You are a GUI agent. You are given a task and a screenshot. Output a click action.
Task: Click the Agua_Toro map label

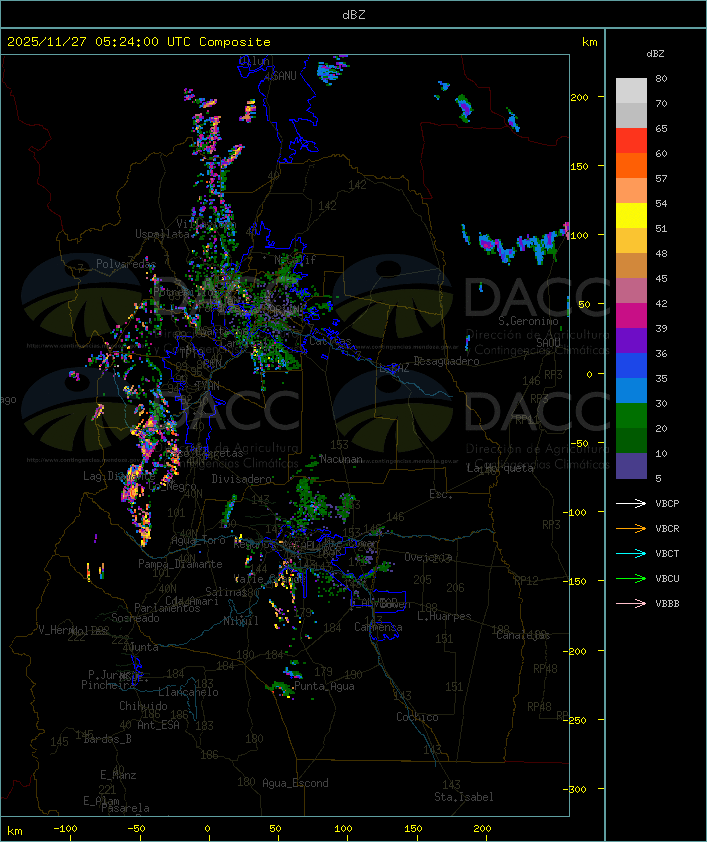[x=198, y=540]
